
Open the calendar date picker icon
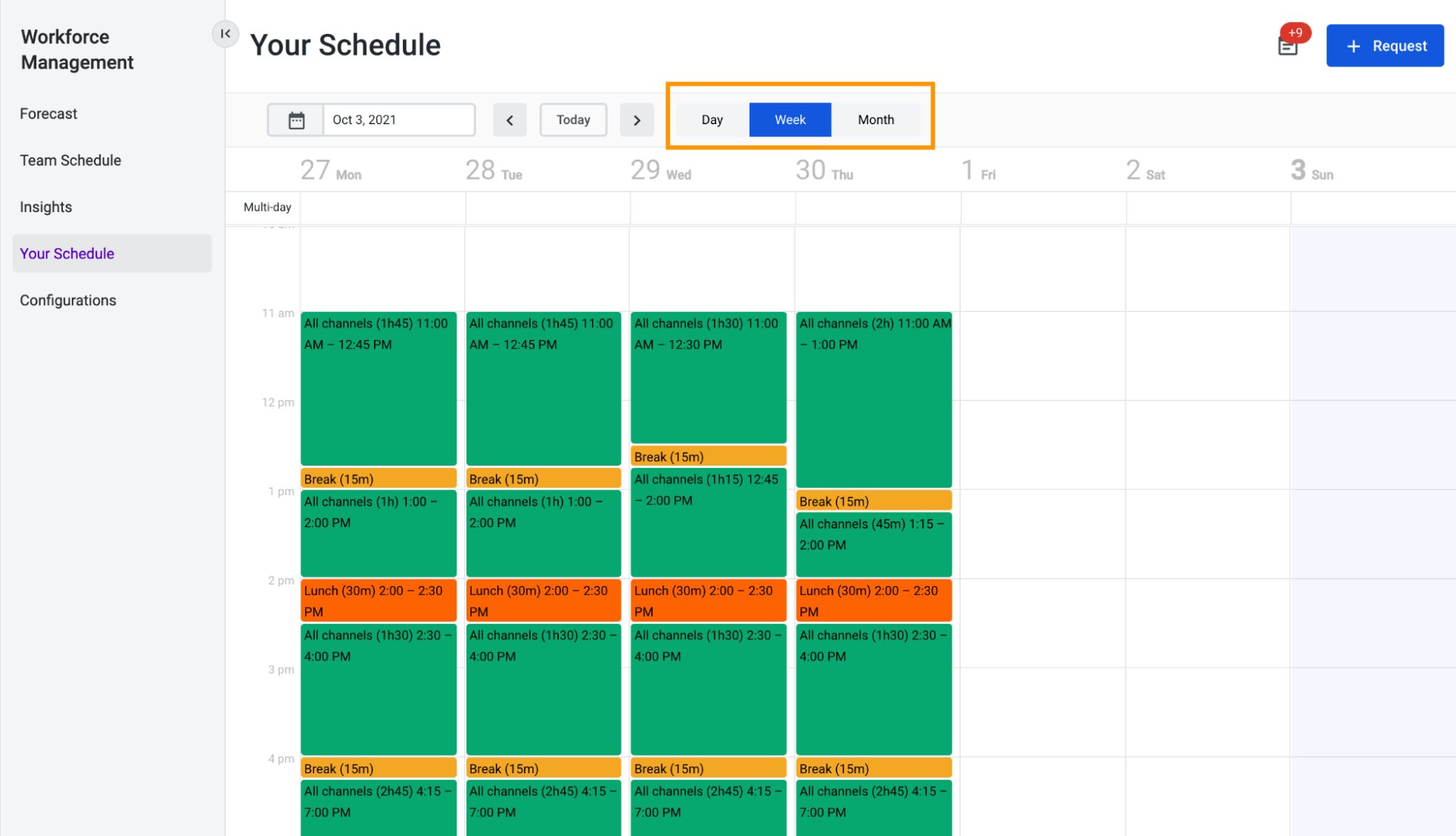pos(296,119)
